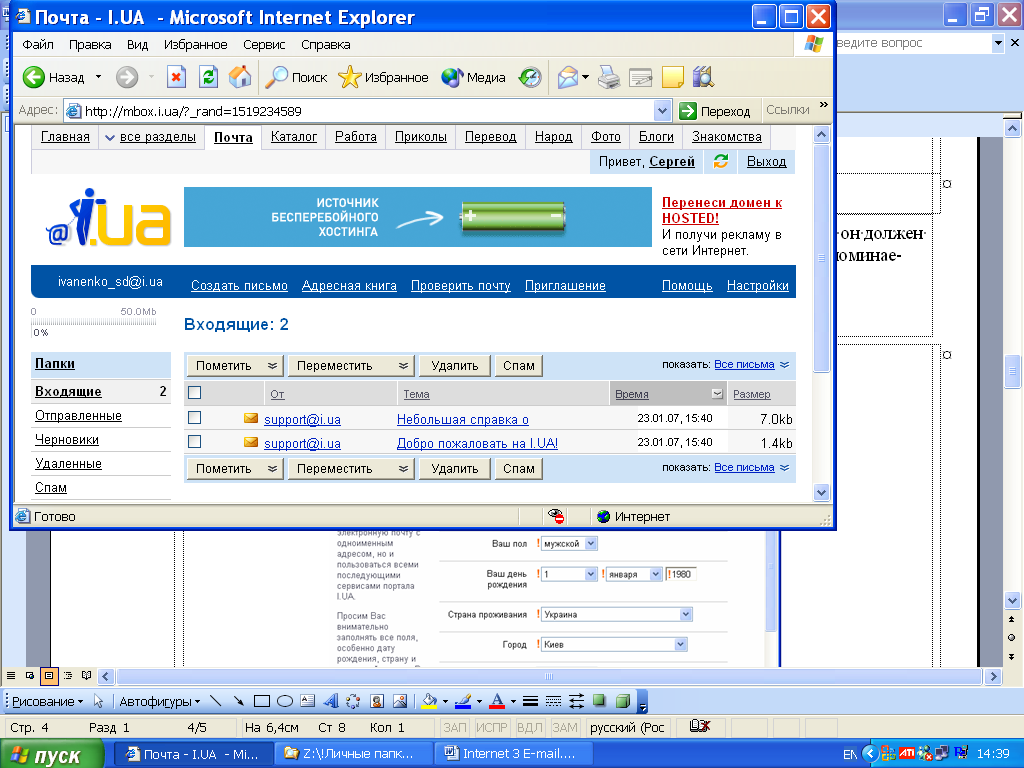Choose line style icon in drawing toolbar

point(530,701)
